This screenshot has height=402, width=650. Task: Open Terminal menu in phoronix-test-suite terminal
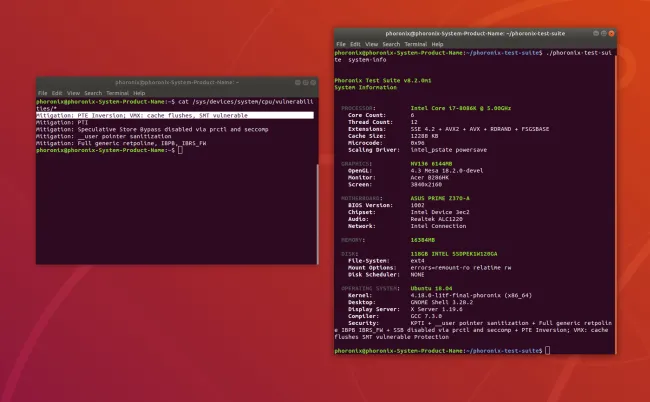[x=416, y=44]
